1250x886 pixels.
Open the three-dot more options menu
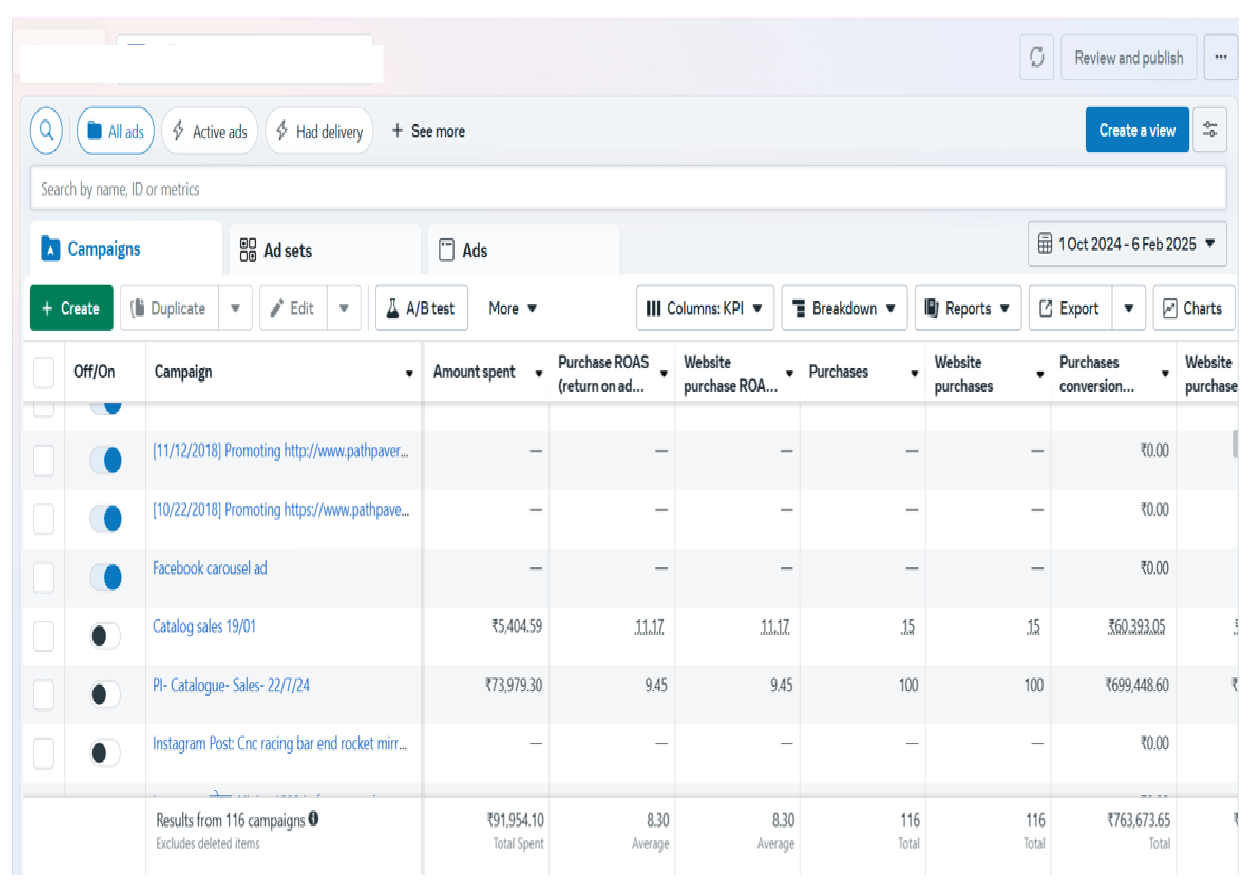(x=1220, y=58)
